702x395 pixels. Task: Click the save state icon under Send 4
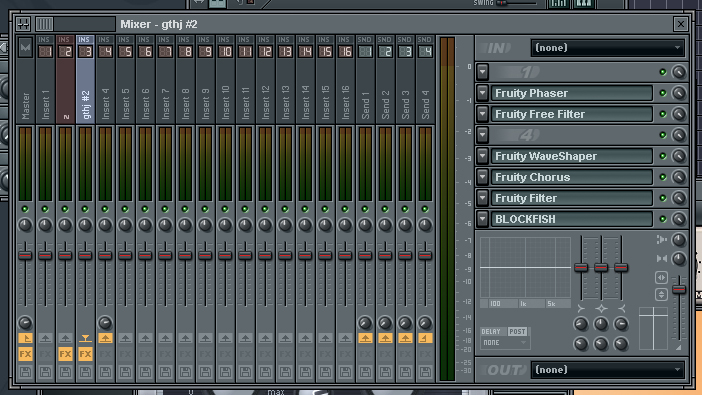point(425,371)
